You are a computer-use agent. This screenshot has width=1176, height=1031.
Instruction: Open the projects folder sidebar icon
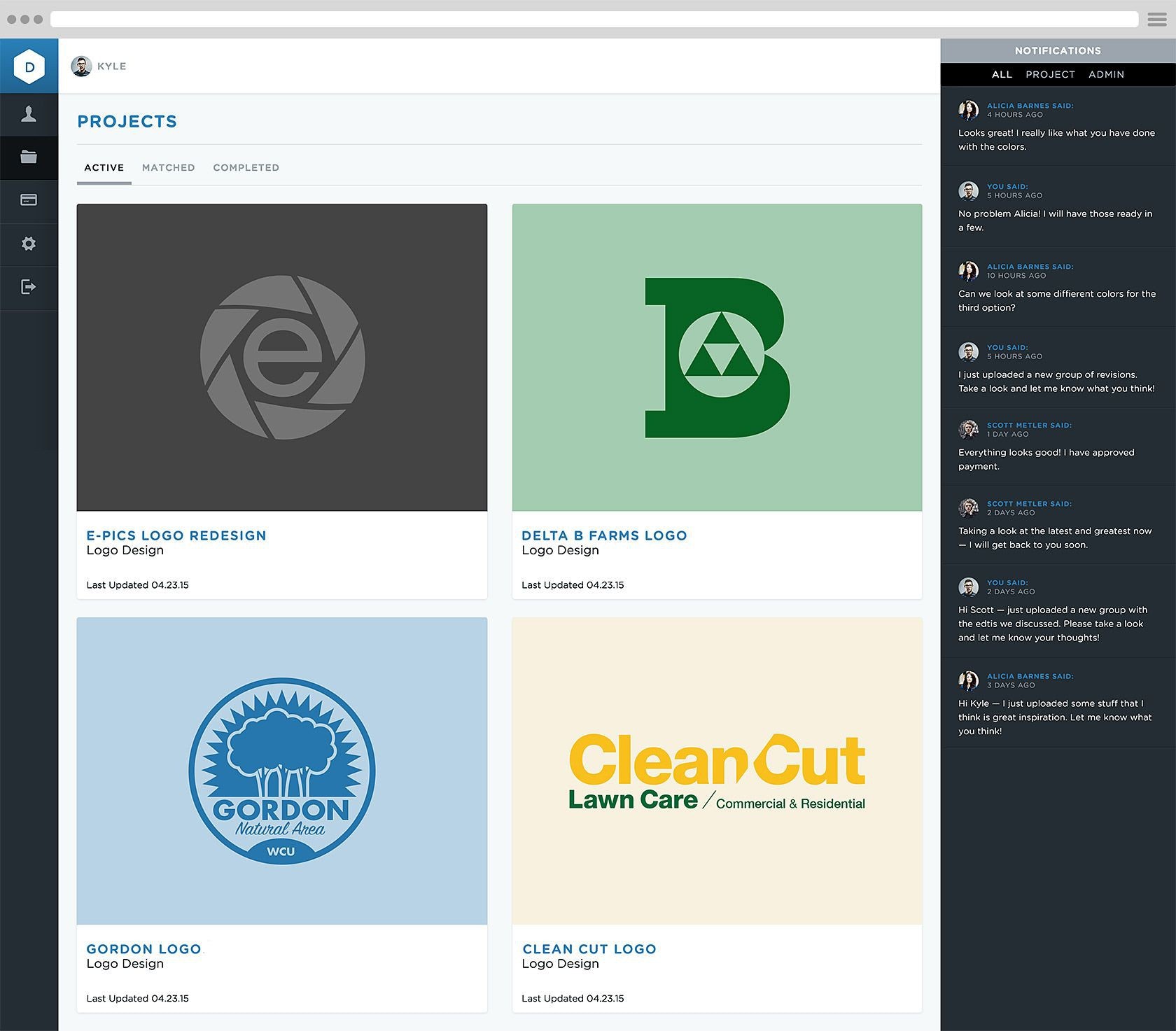tap(29, 157)
